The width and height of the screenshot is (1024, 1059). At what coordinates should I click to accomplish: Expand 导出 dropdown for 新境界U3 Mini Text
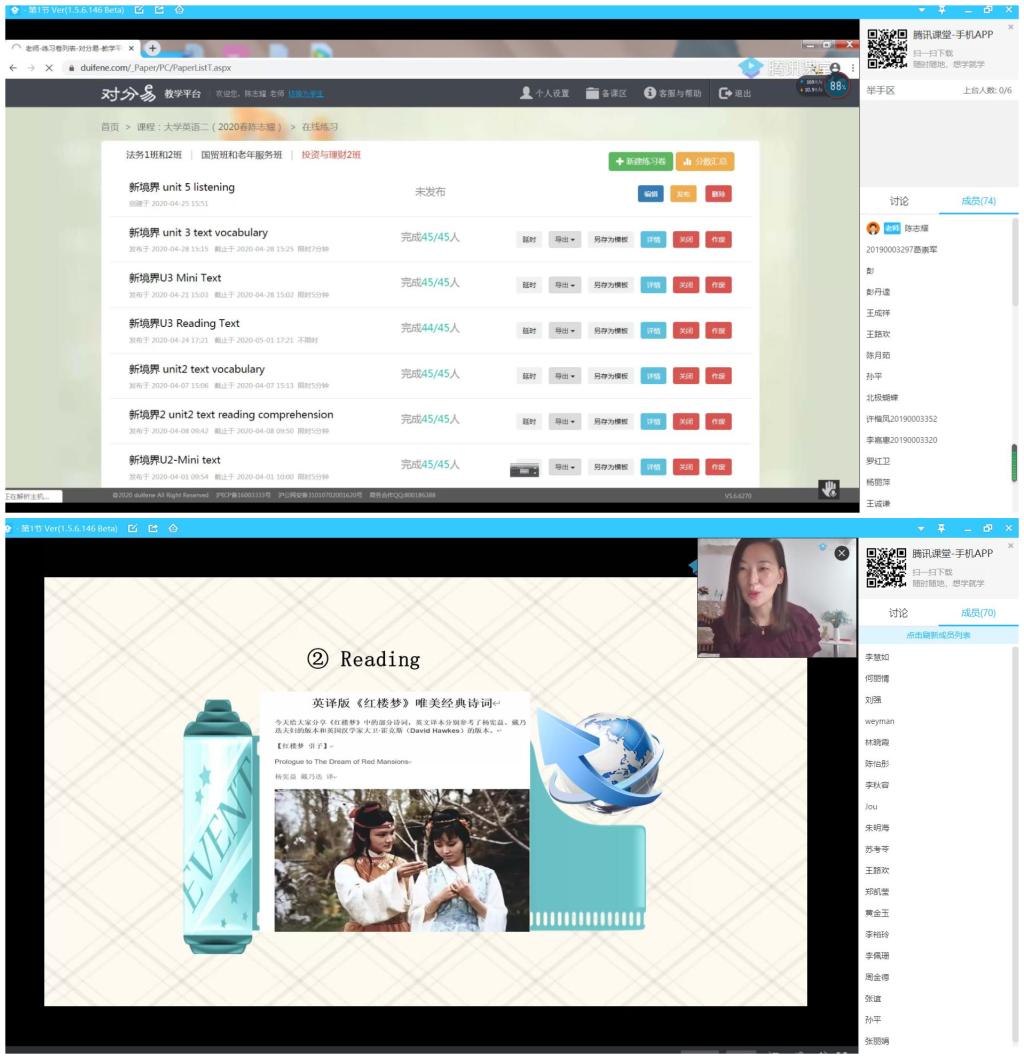pyautogui.click(x=565, y=285)
